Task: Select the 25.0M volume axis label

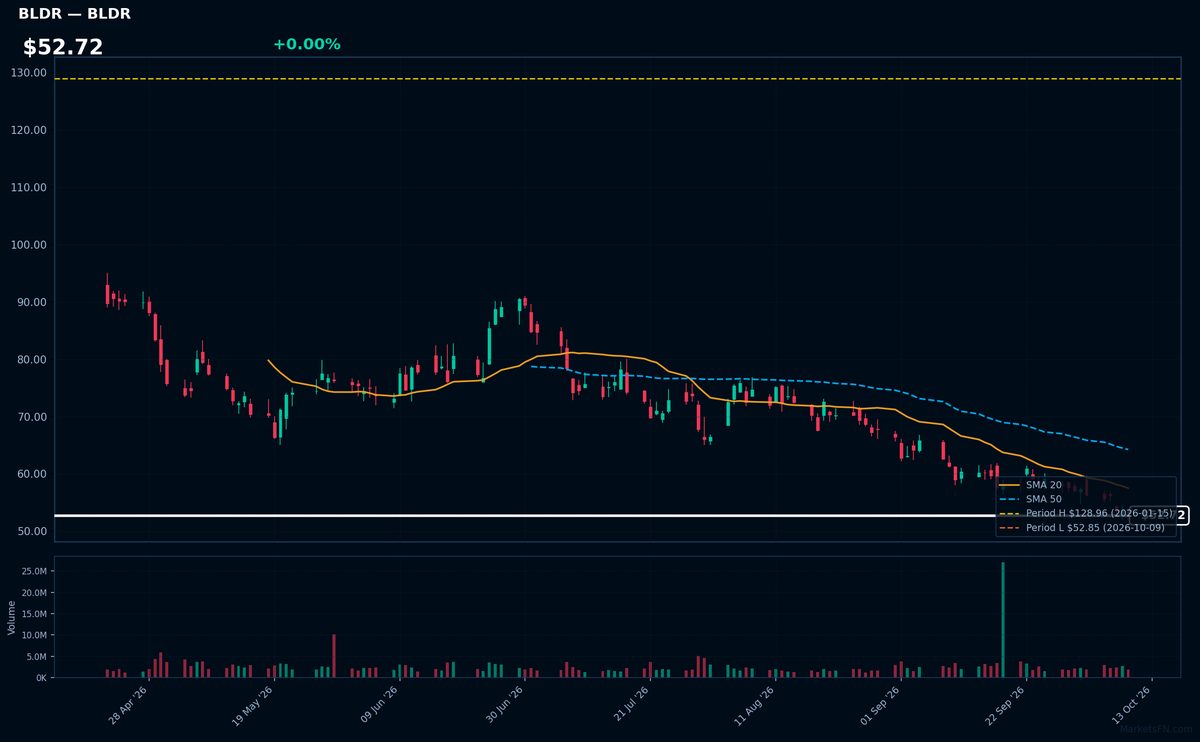Action: coord(34,571)
